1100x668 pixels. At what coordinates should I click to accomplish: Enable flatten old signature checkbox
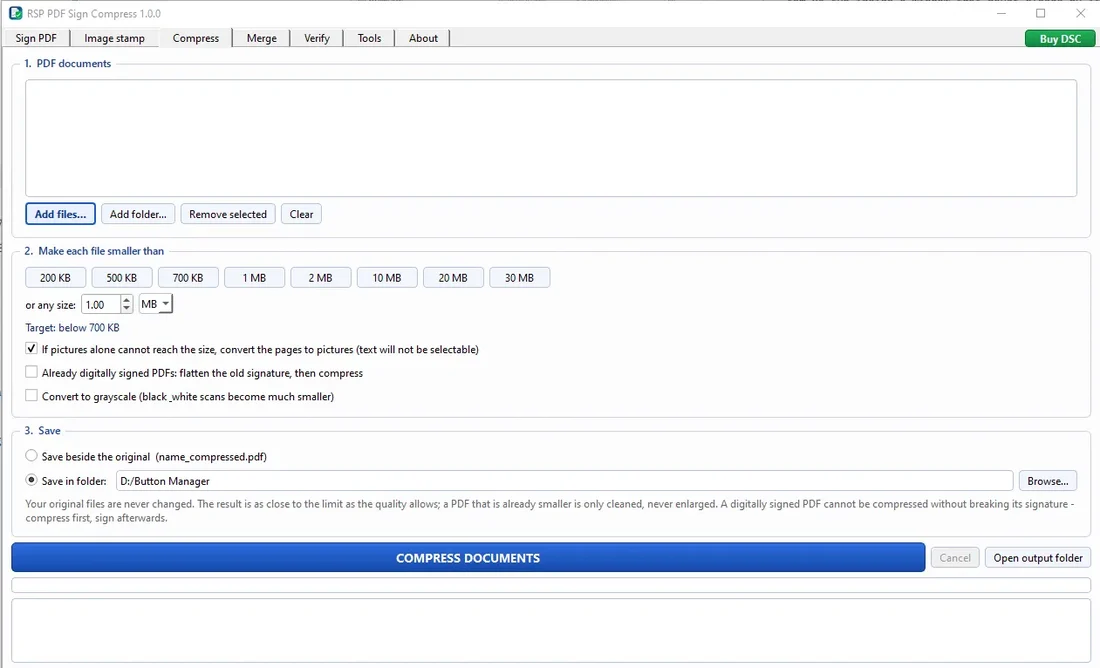(x=32, y=372)
